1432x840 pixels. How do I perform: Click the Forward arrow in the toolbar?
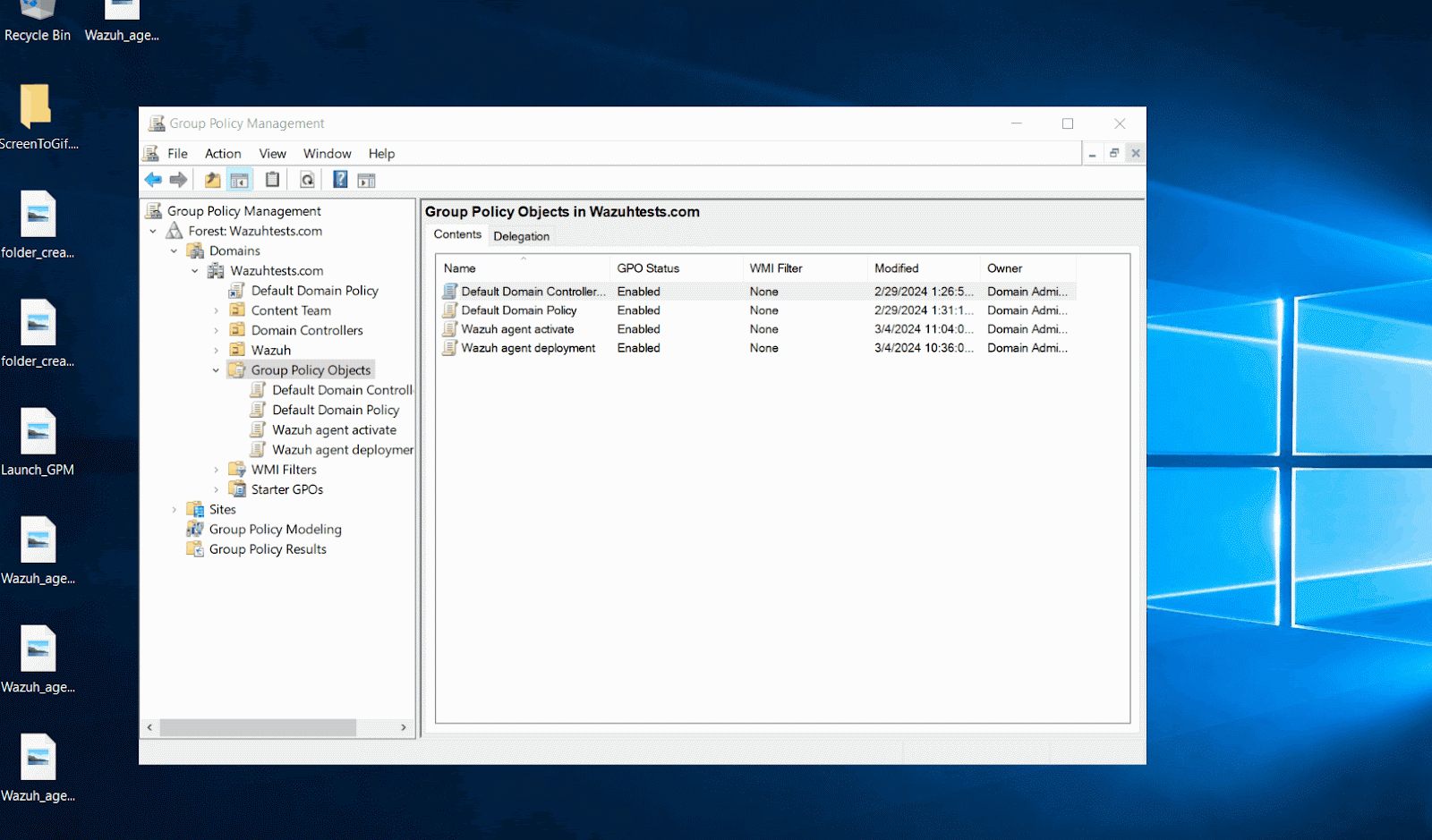tap(179, 180)
